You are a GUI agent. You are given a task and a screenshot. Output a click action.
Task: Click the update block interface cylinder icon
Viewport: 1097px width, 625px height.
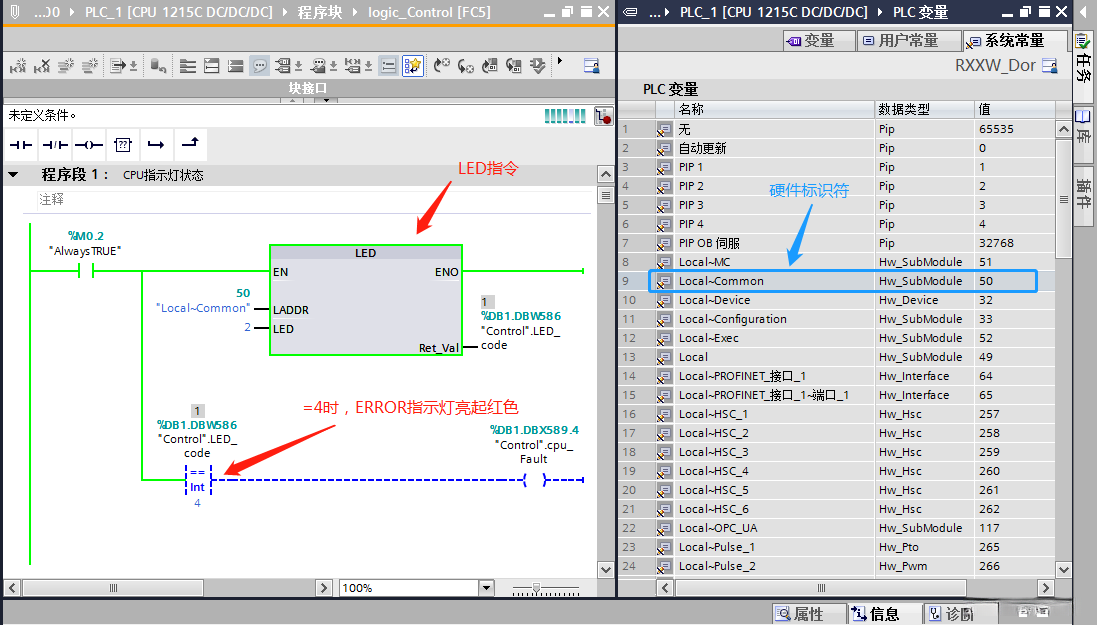click(159, 66)
